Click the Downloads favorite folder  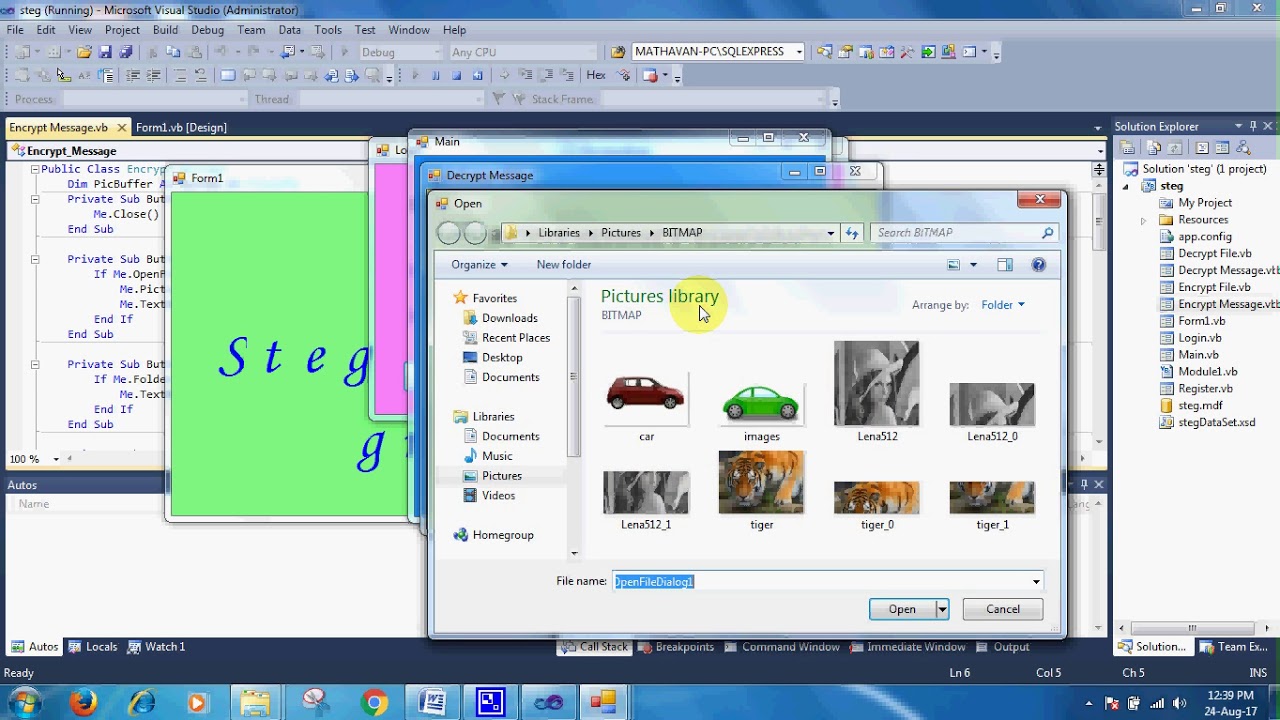point(509,318)
